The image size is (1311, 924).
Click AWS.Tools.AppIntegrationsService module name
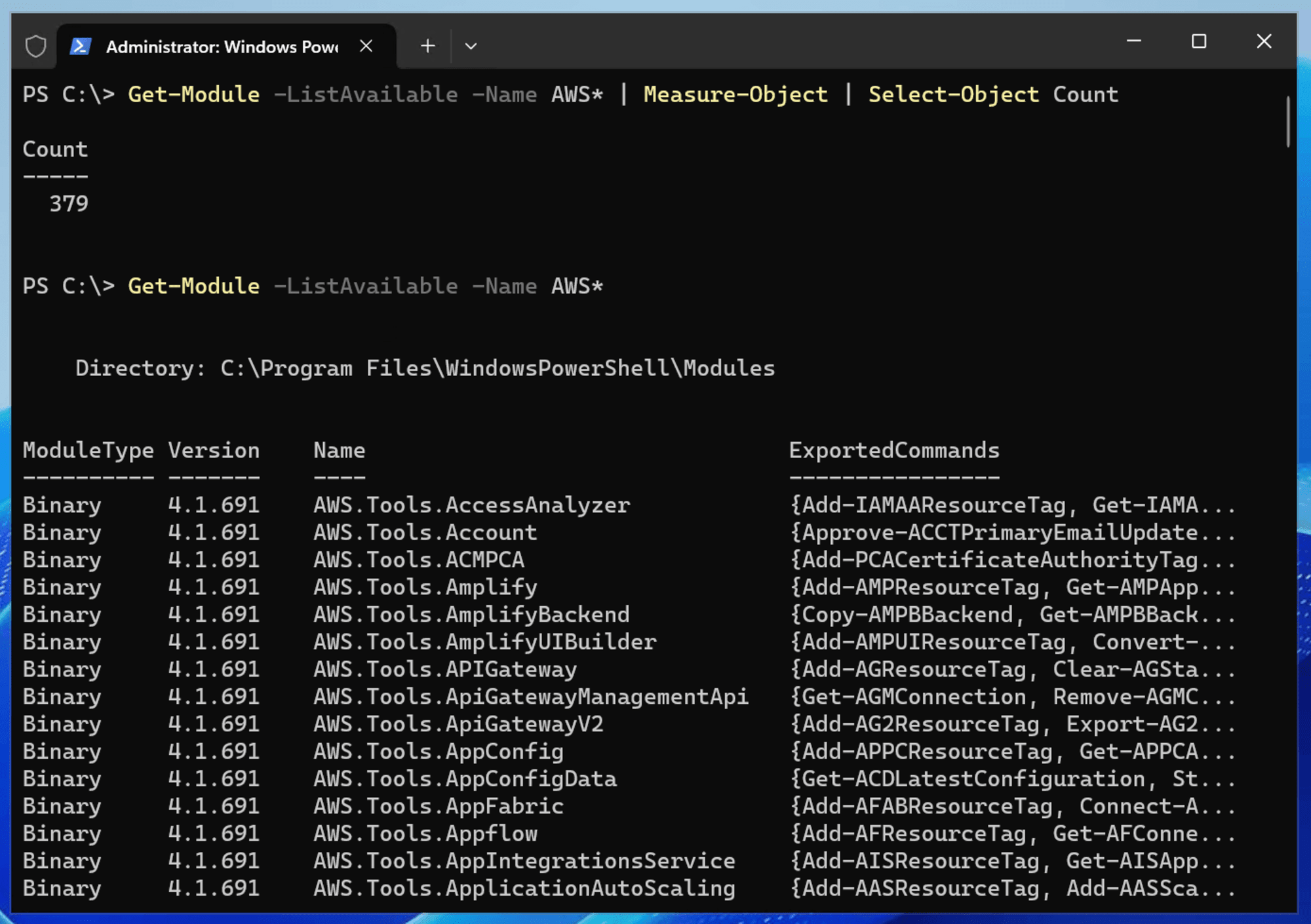coord(524,861)
